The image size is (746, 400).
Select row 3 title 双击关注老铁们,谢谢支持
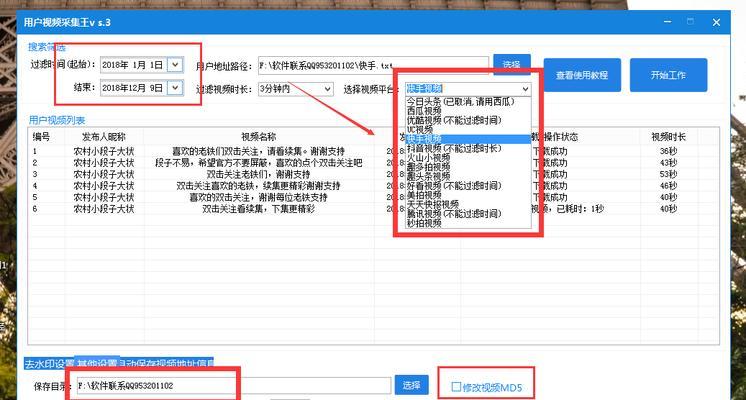258,174
